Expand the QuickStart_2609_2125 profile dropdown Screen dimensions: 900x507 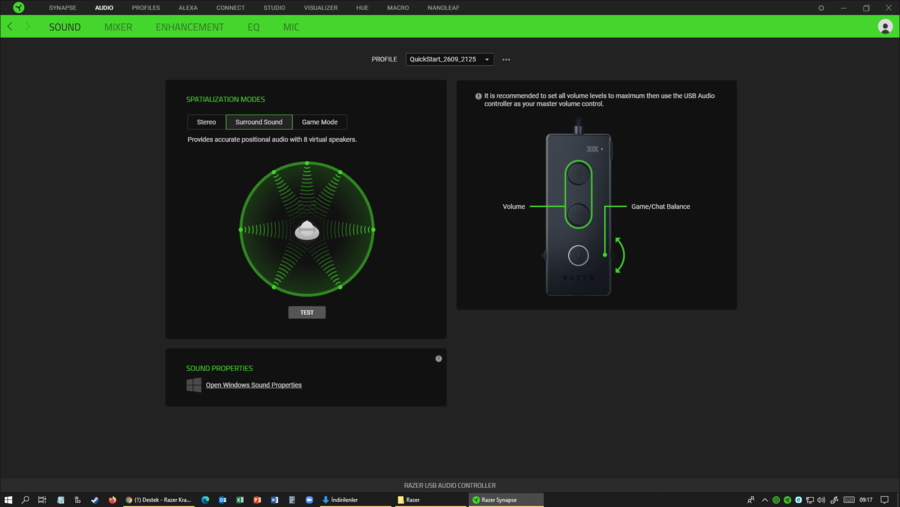[x=449, y=59]
